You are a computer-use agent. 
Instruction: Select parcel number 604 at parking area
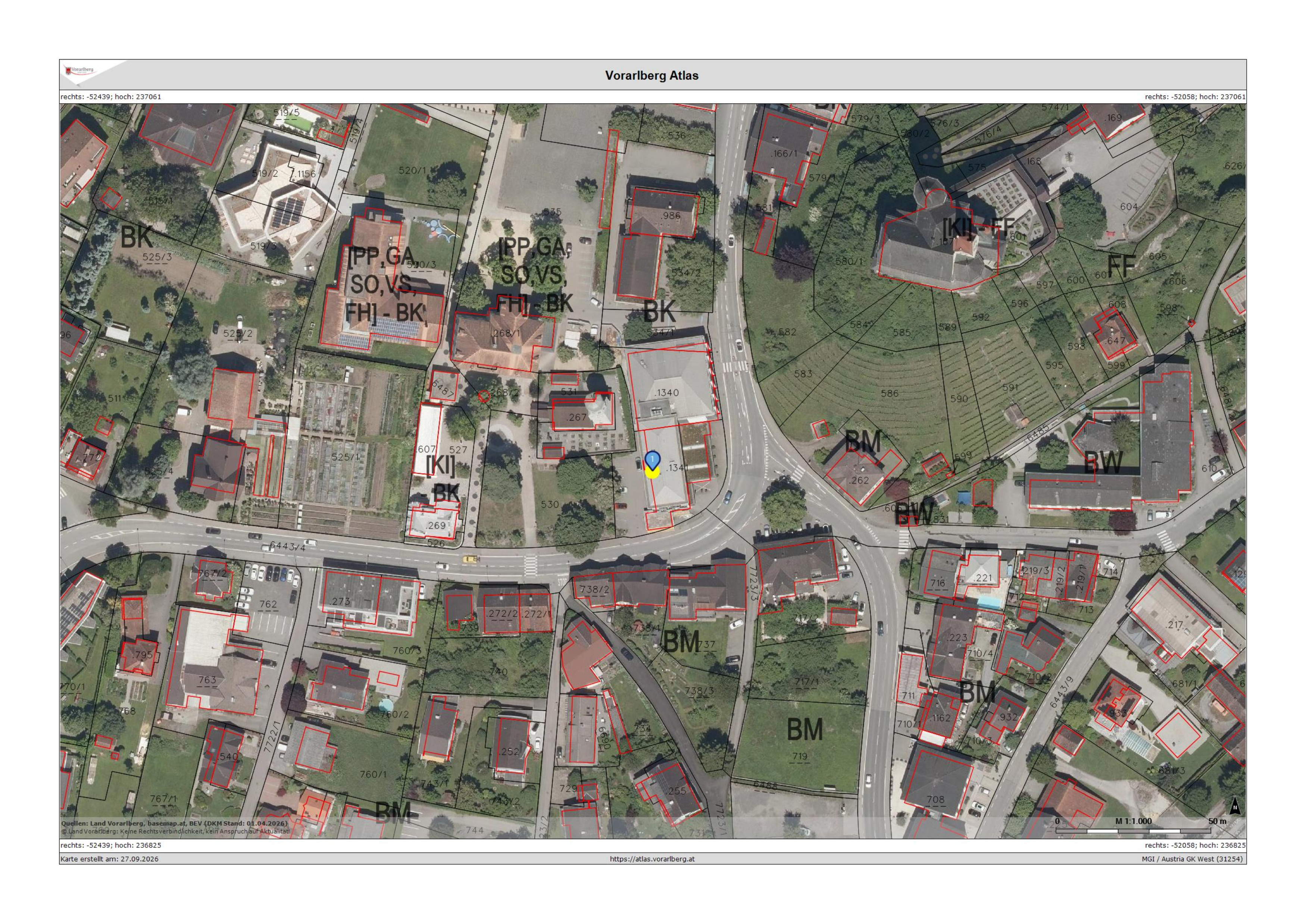1129,206
